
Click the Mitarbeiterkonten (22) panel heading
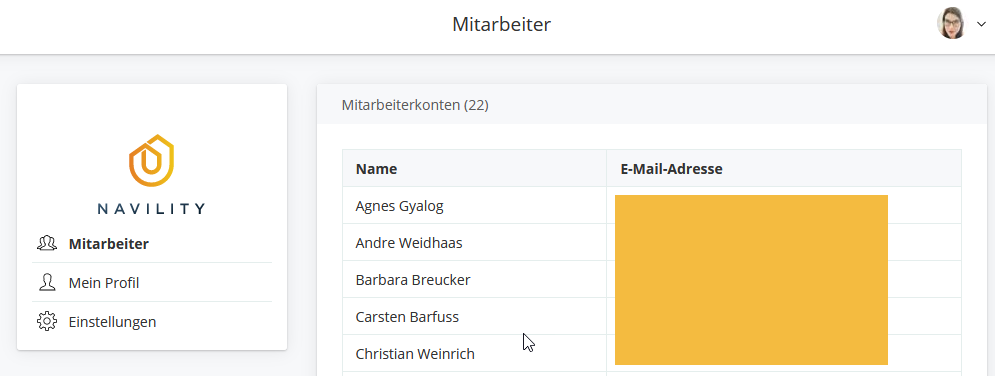(x=415, y=105)
